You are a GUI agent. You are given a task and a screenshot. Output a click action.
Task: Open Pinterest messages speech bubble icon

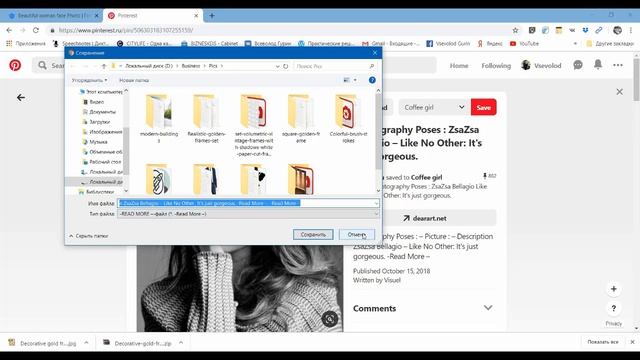click(578, 65)
